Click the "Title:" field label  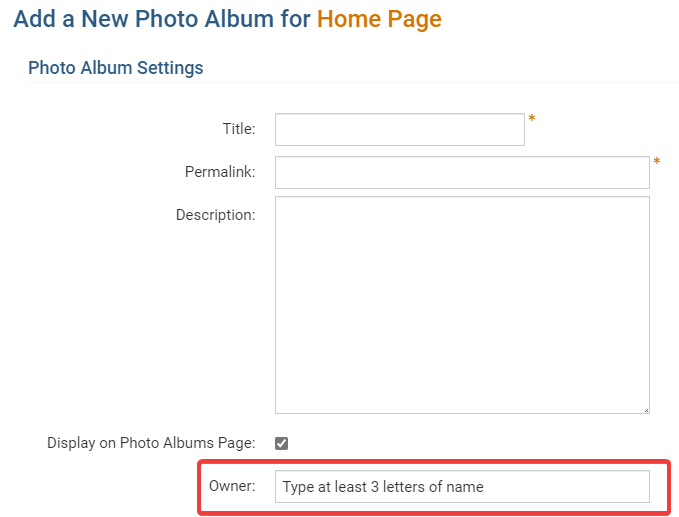pyautogui.click(x=238, y=129)
